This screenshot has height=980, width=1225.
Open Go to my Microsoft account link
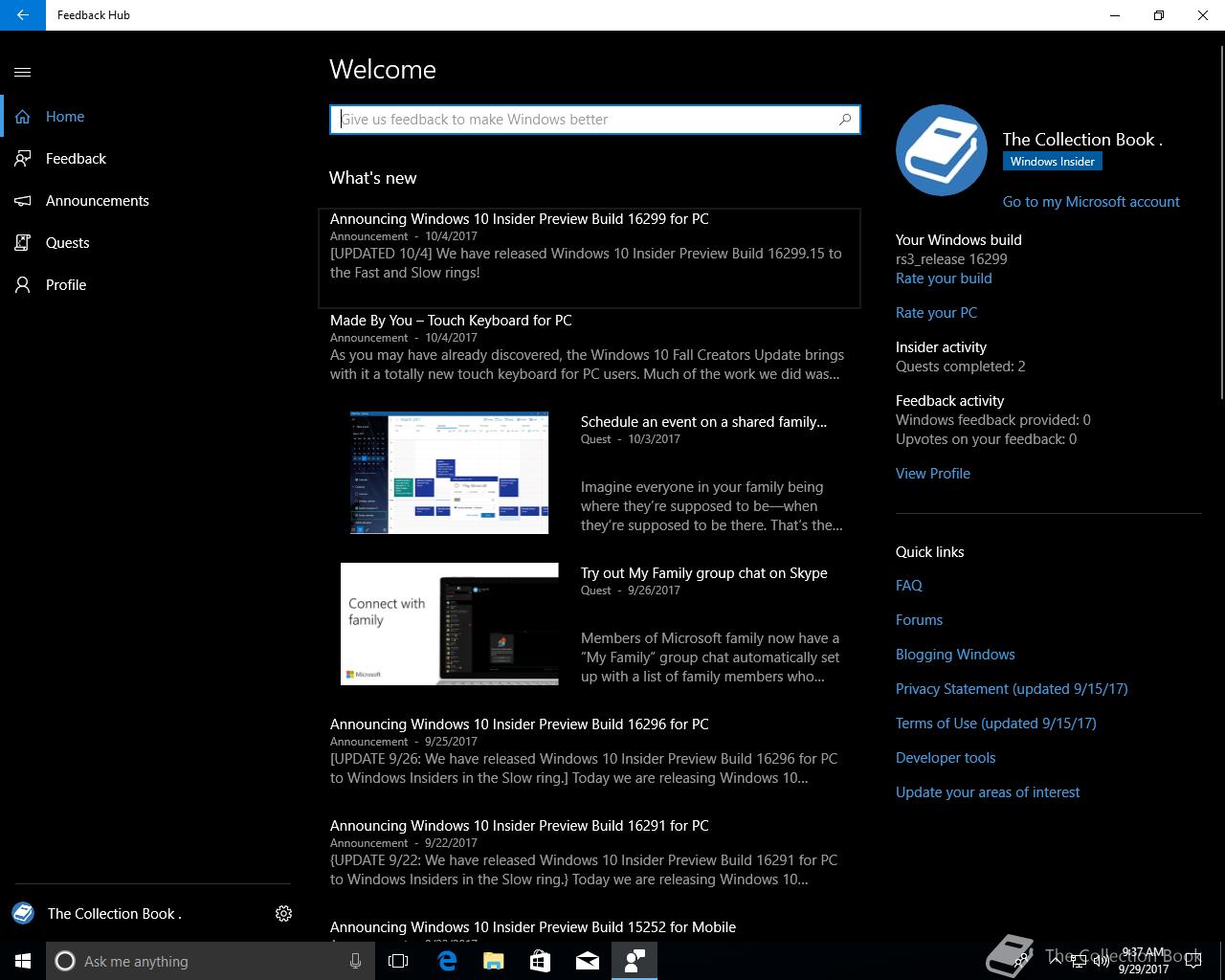point(1091,202)
